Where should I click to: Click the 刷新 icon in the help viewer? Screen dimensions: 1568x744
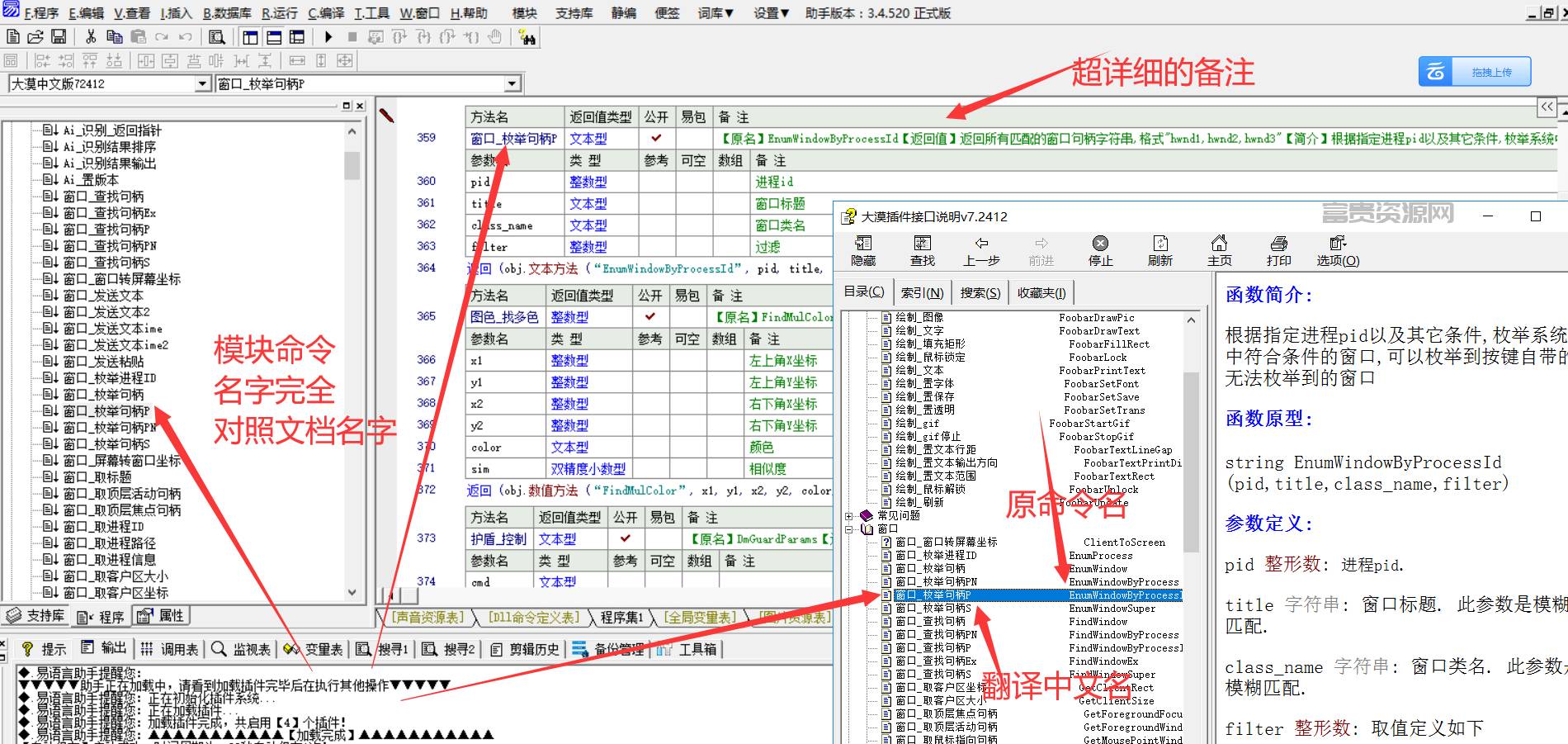(x=1159, y=251)
